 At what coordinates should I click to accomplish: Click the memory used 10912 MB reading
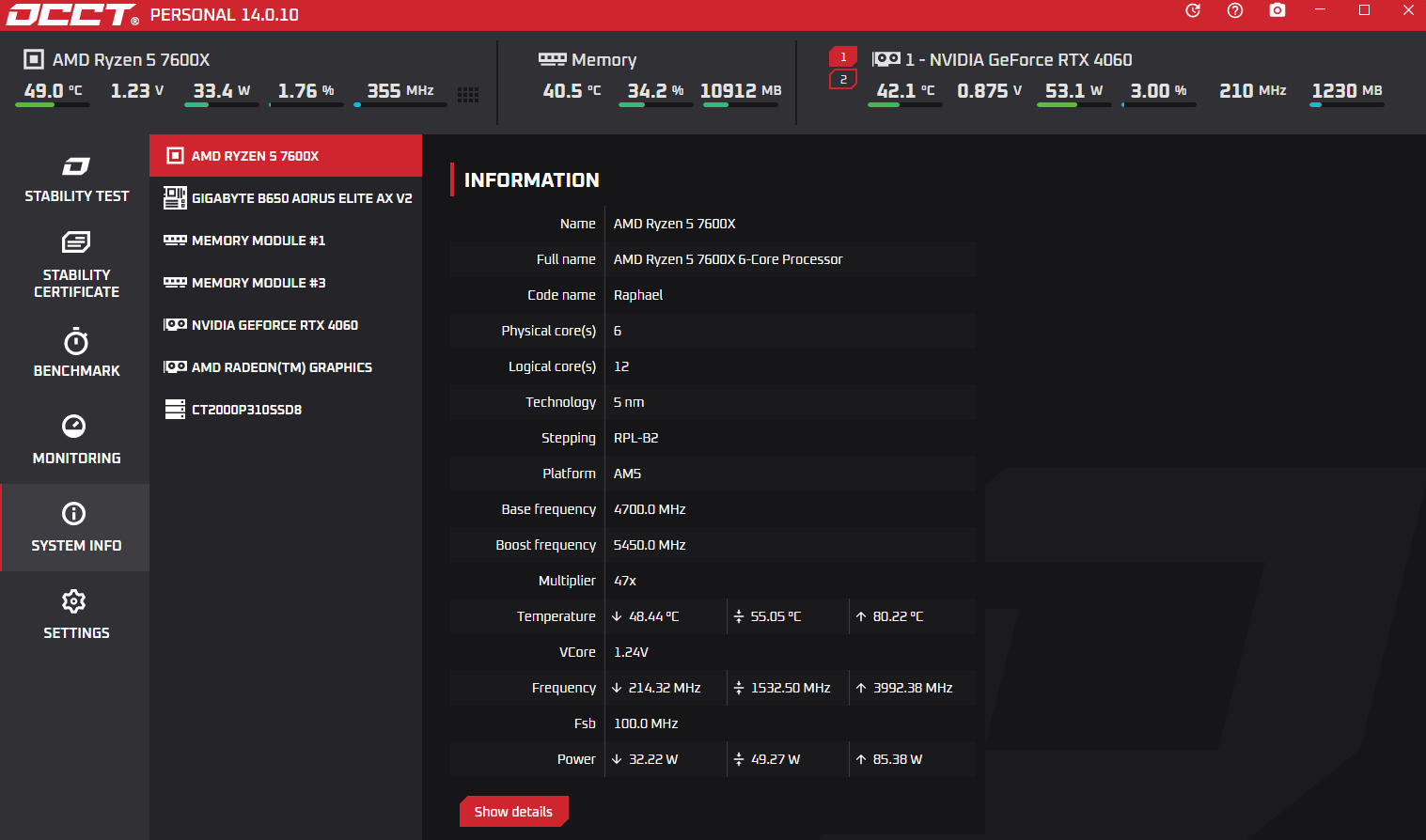click(741, 91)
